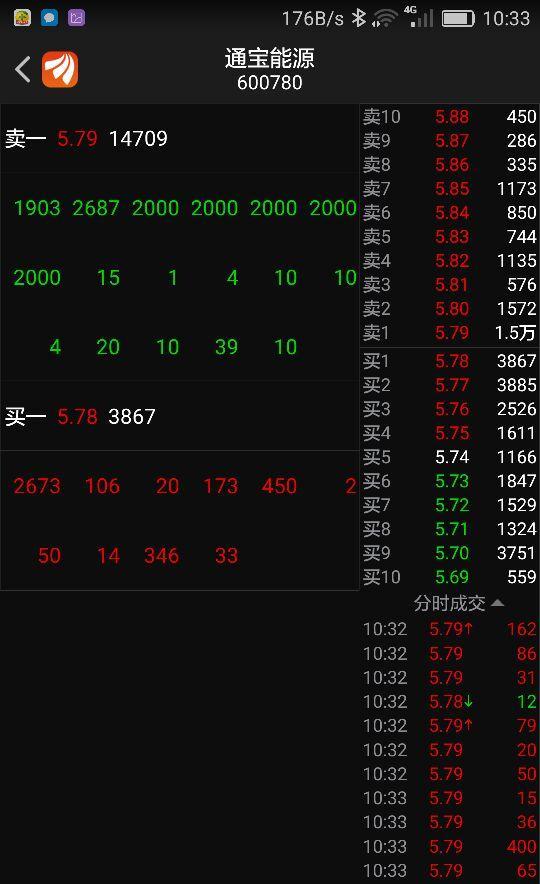This screenshot has width=540, height=884.
Task: Select buy queue order 450
Action: 279,486
